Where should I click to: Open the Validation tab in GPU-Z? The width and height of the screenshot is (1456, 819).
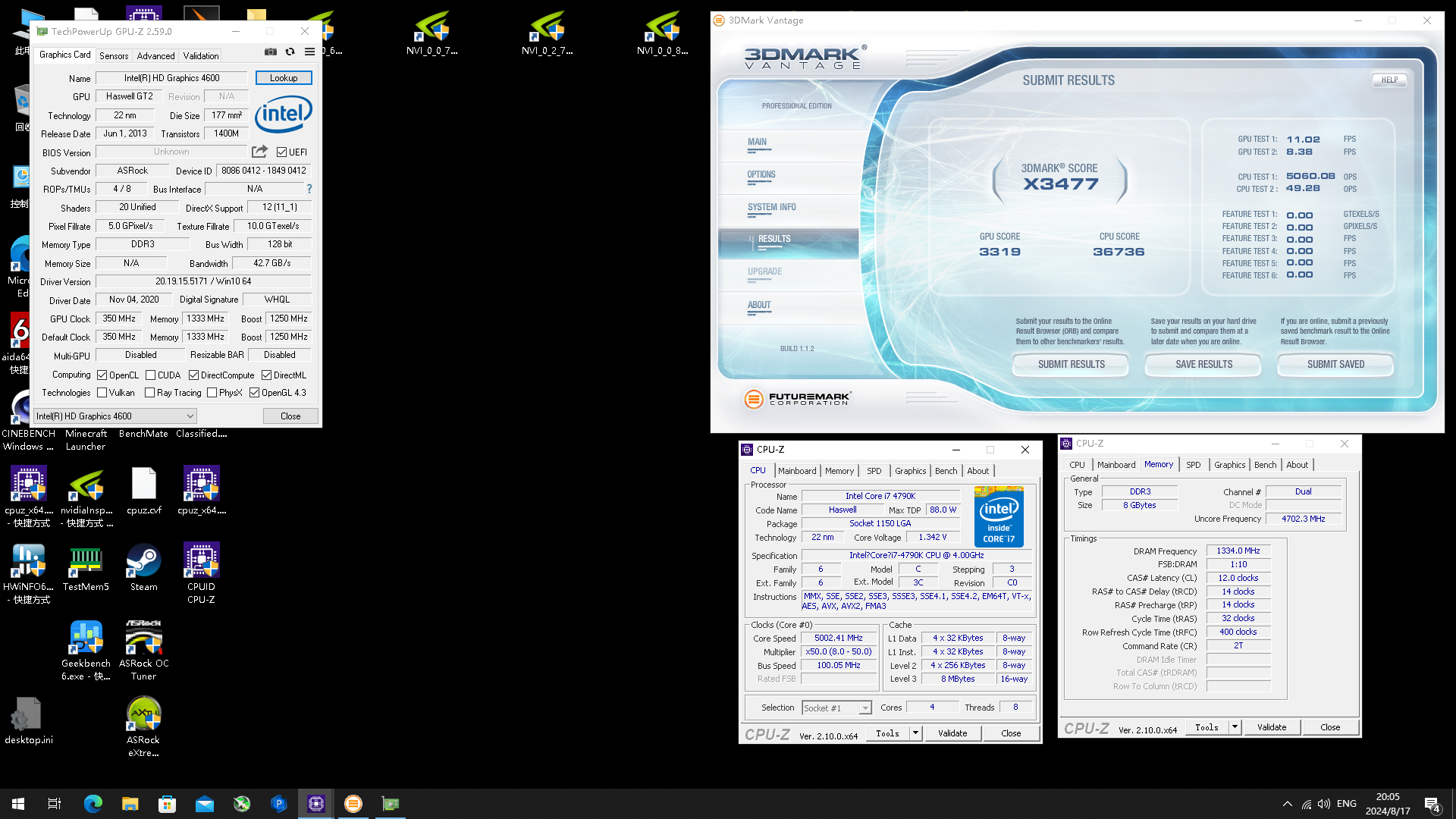(x=201, y=55)
